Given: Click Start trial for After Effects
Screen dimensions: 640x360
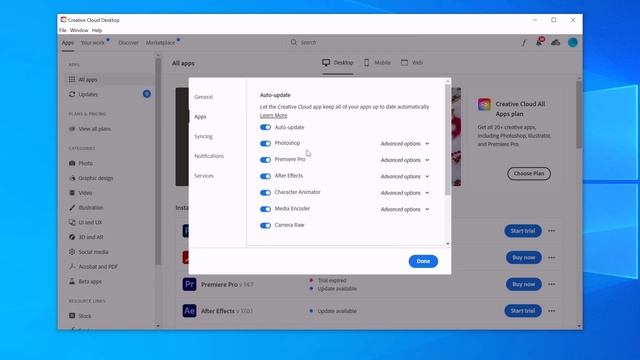Looking at the screenshot, I should tap(523, 311).
